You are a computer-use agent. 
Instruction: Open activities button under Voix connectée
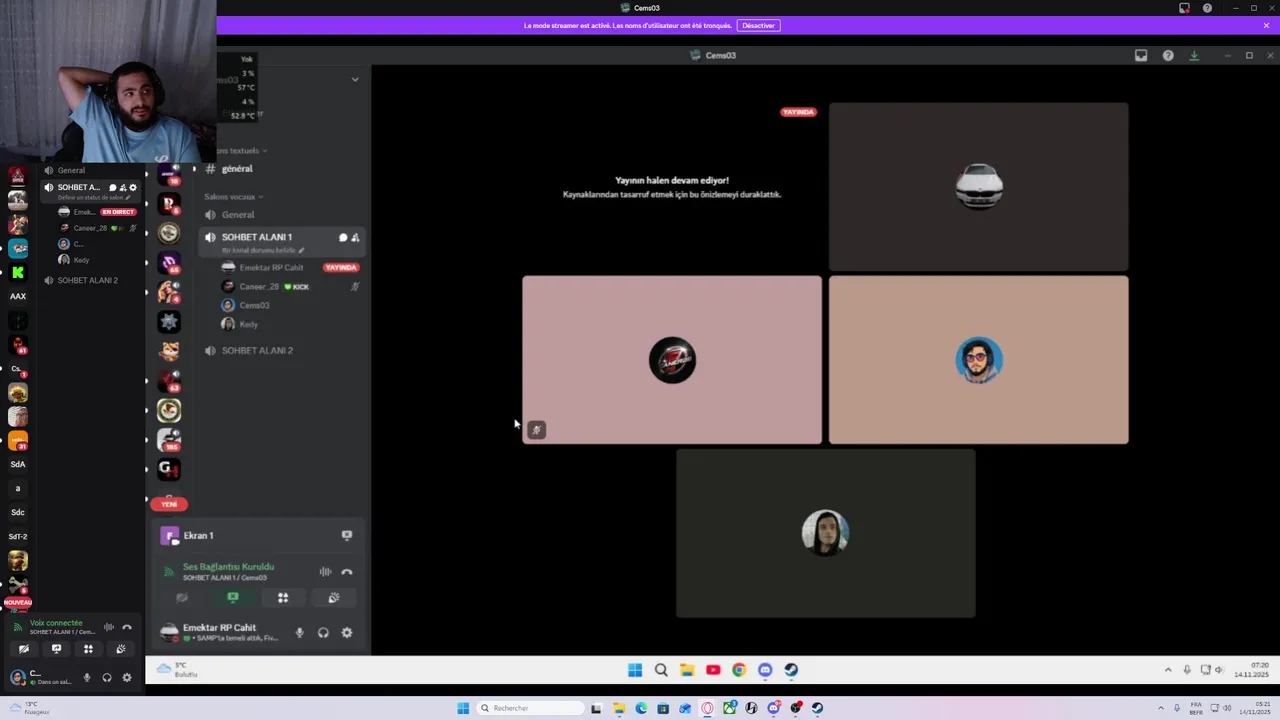pos(88,649)
